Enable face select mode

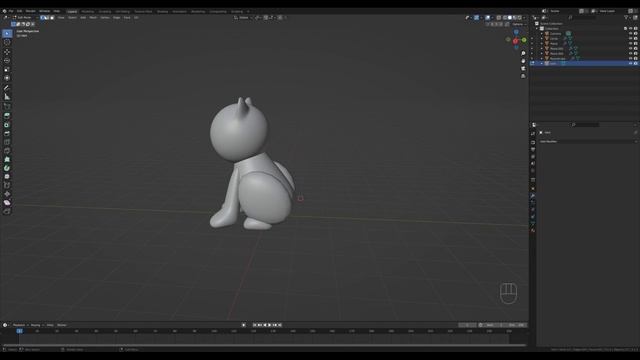(52, 18)
